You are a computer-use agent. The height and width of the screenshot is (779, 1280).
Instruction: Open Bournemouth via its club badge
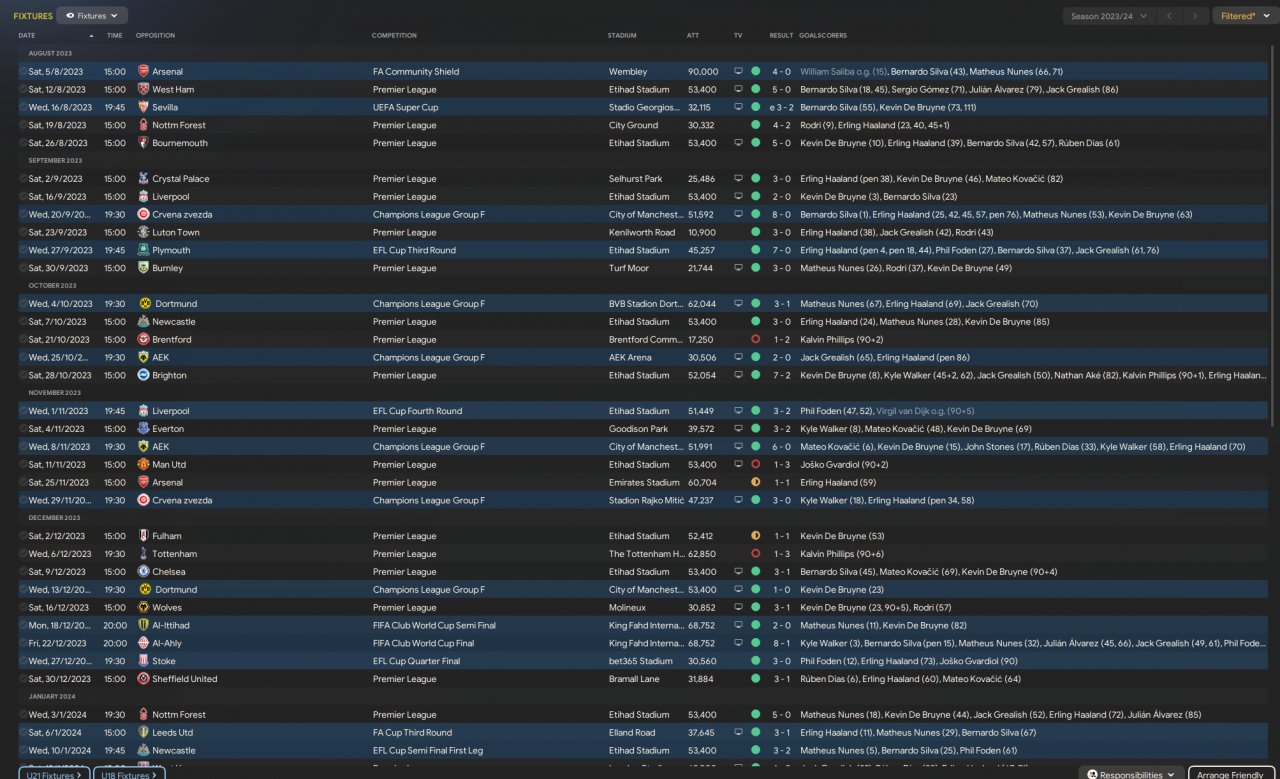tap(143, 143)
